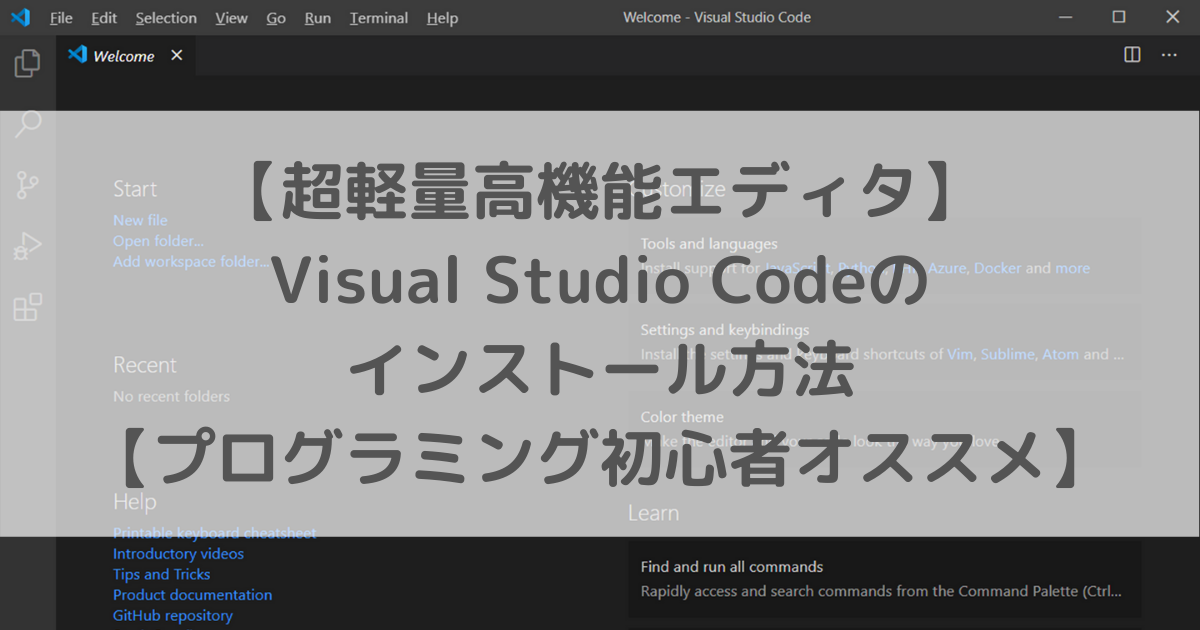Open Printable keyboard cheatsheet link
This screenshot has width=1200, height=630.
tap(214, 533)
